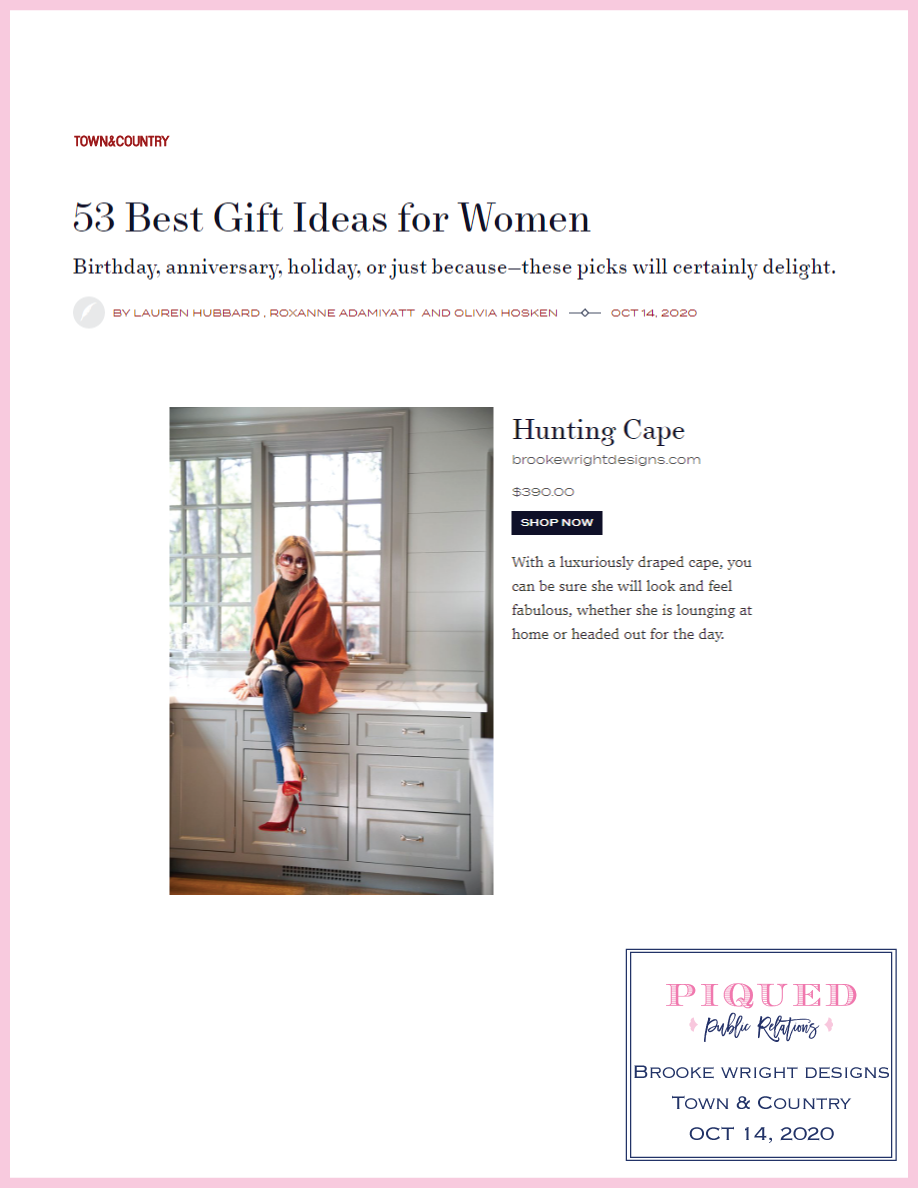Open Lauren Hubbard author link

coord(196,313)
